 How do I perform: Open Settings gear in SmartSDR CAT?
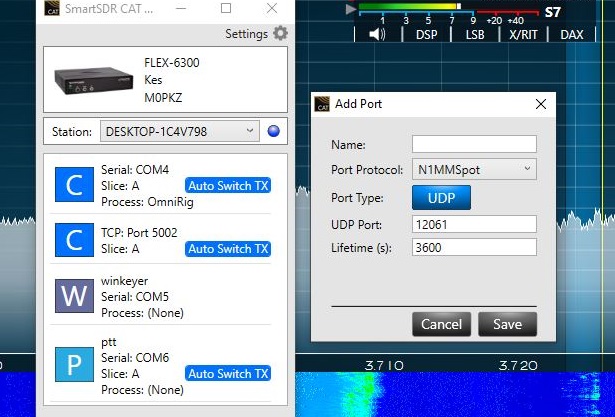tap(280, 33)
